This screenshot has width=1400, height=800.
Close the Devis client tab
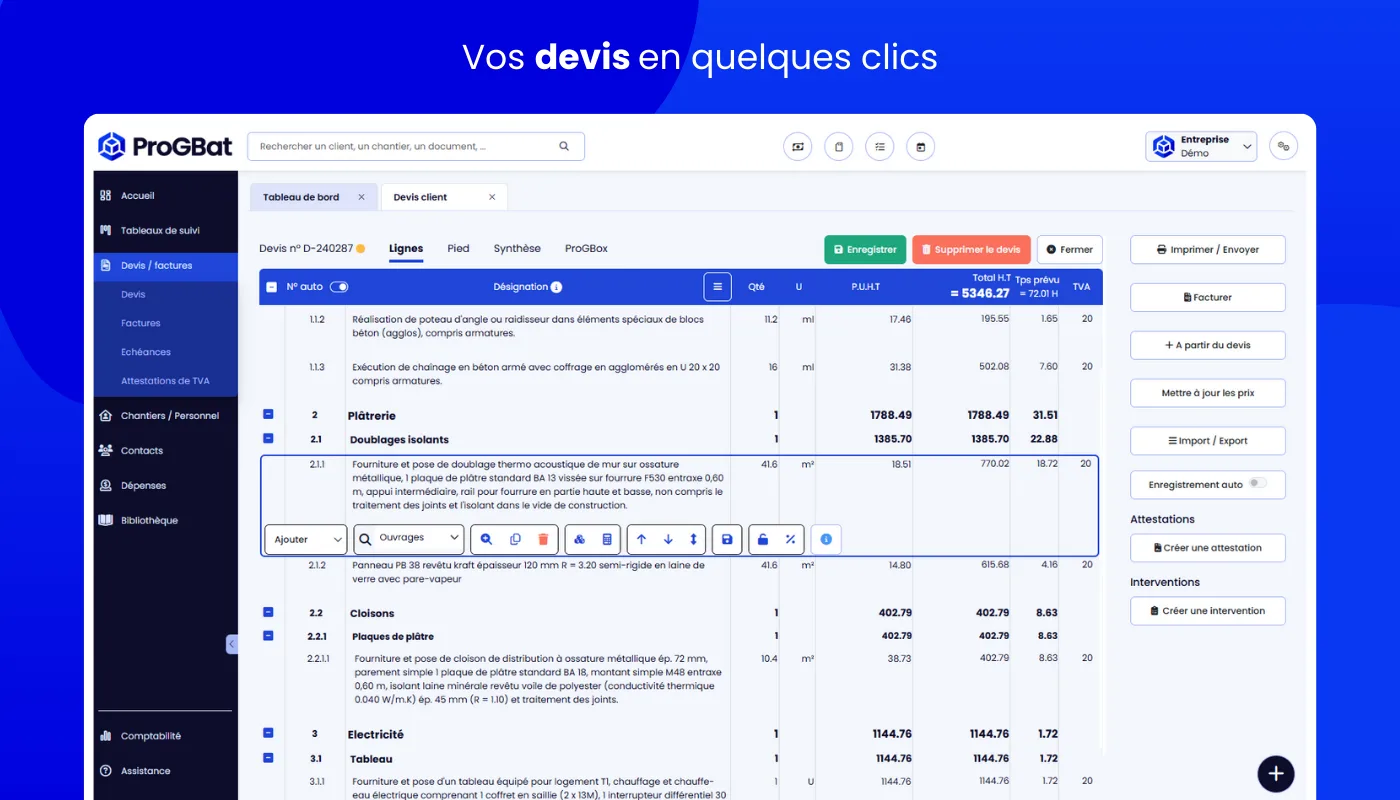tap(492, 197)
